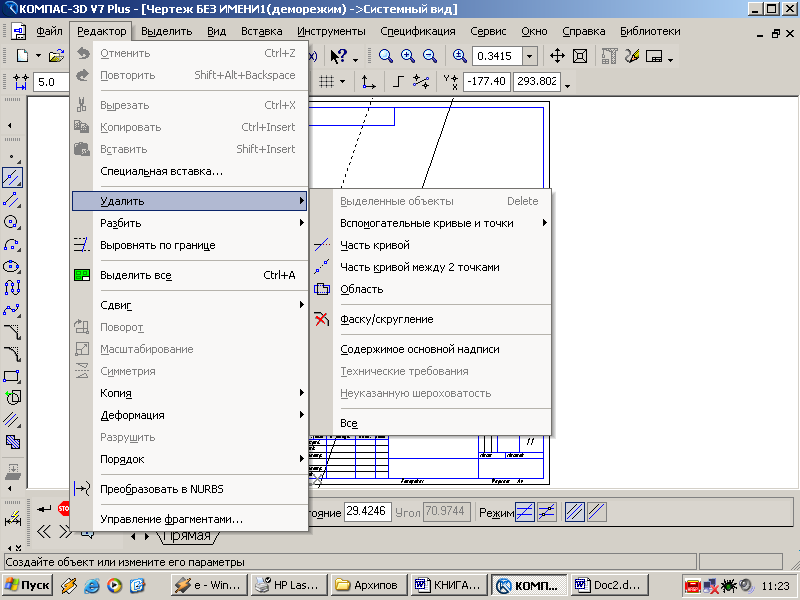
Task: Open the zoom scale 0.3415 dropdown
Action: tap(530, 56)
